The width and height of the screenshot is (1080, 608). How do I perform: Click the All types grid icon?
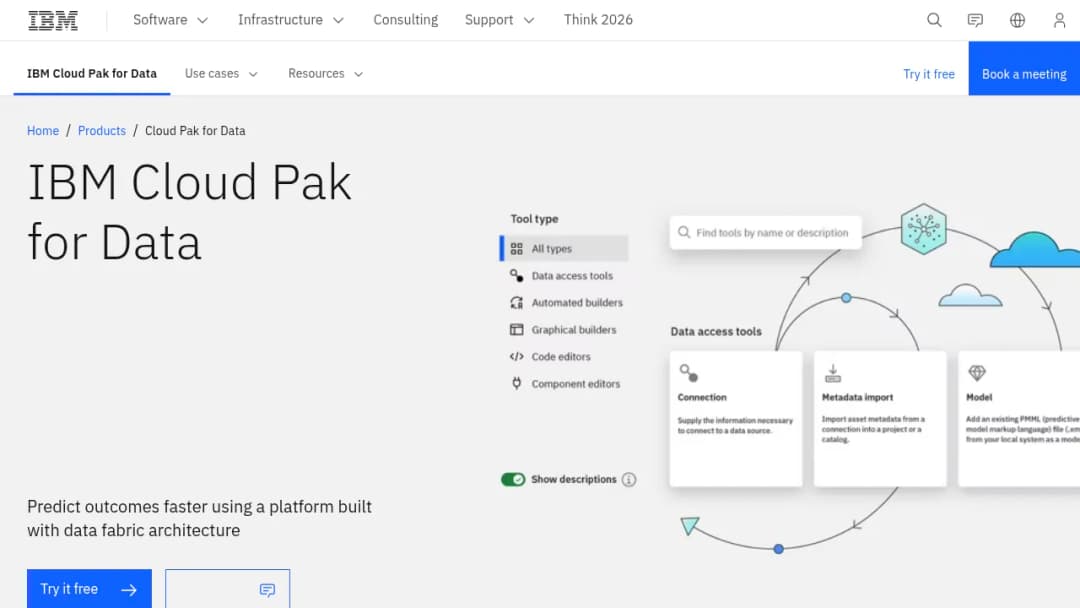(517, 249)
